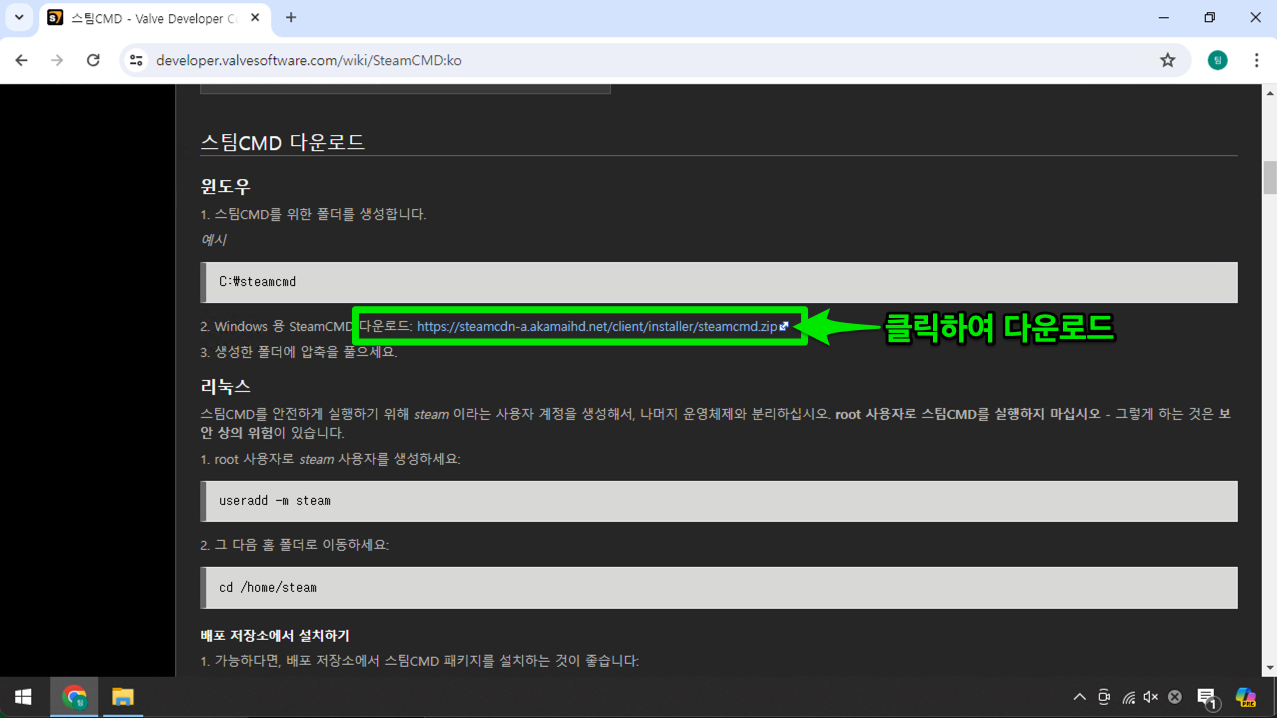1277x718 pixels.
Task: Click the 리눅스 section heading
Action: click(226, 386)
